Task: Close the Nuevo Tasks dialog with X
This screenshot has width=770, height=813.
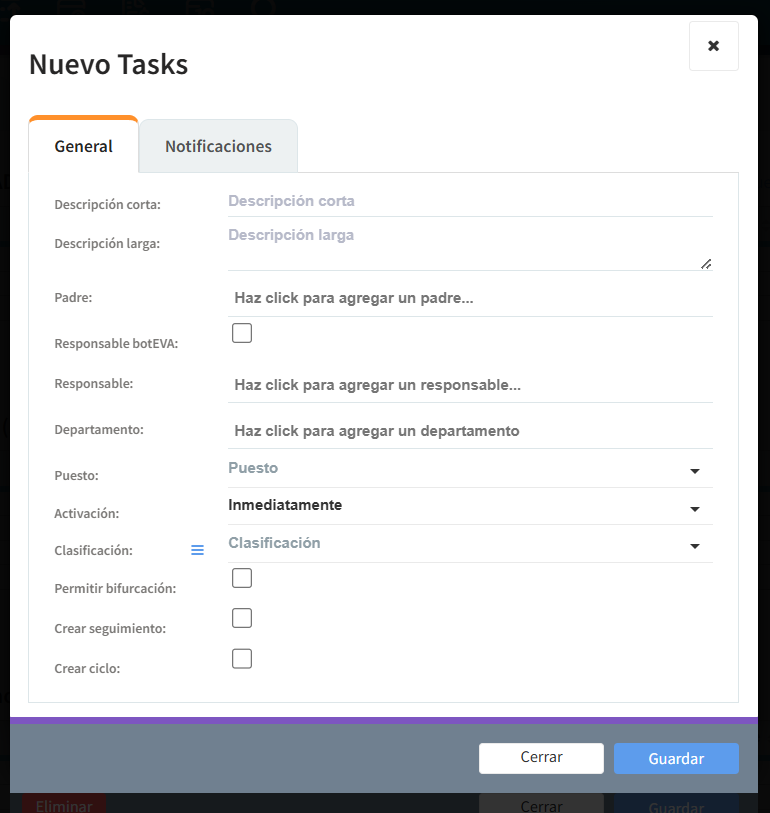Action: (x=713, y=46)
